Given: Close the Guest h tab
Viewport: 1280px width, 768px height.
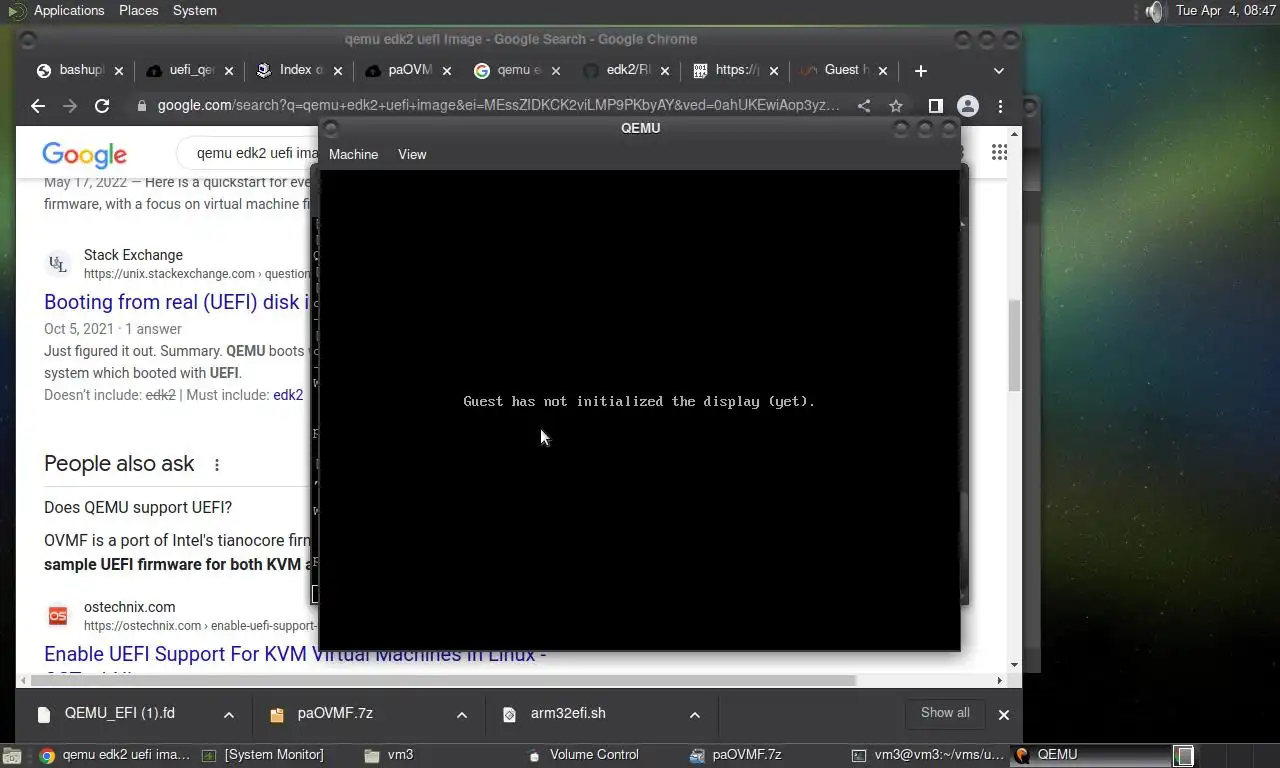Looking at the screenshot, I should pyautogui.click(x=883, y=71).
